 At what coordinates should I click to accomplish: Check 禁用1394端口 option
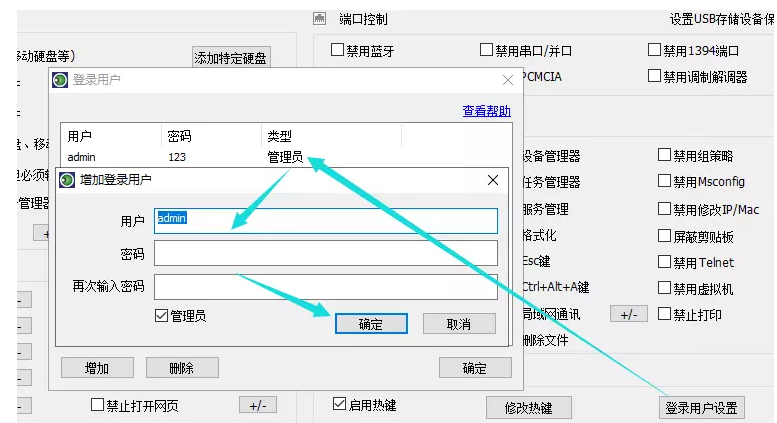(654, 50)
